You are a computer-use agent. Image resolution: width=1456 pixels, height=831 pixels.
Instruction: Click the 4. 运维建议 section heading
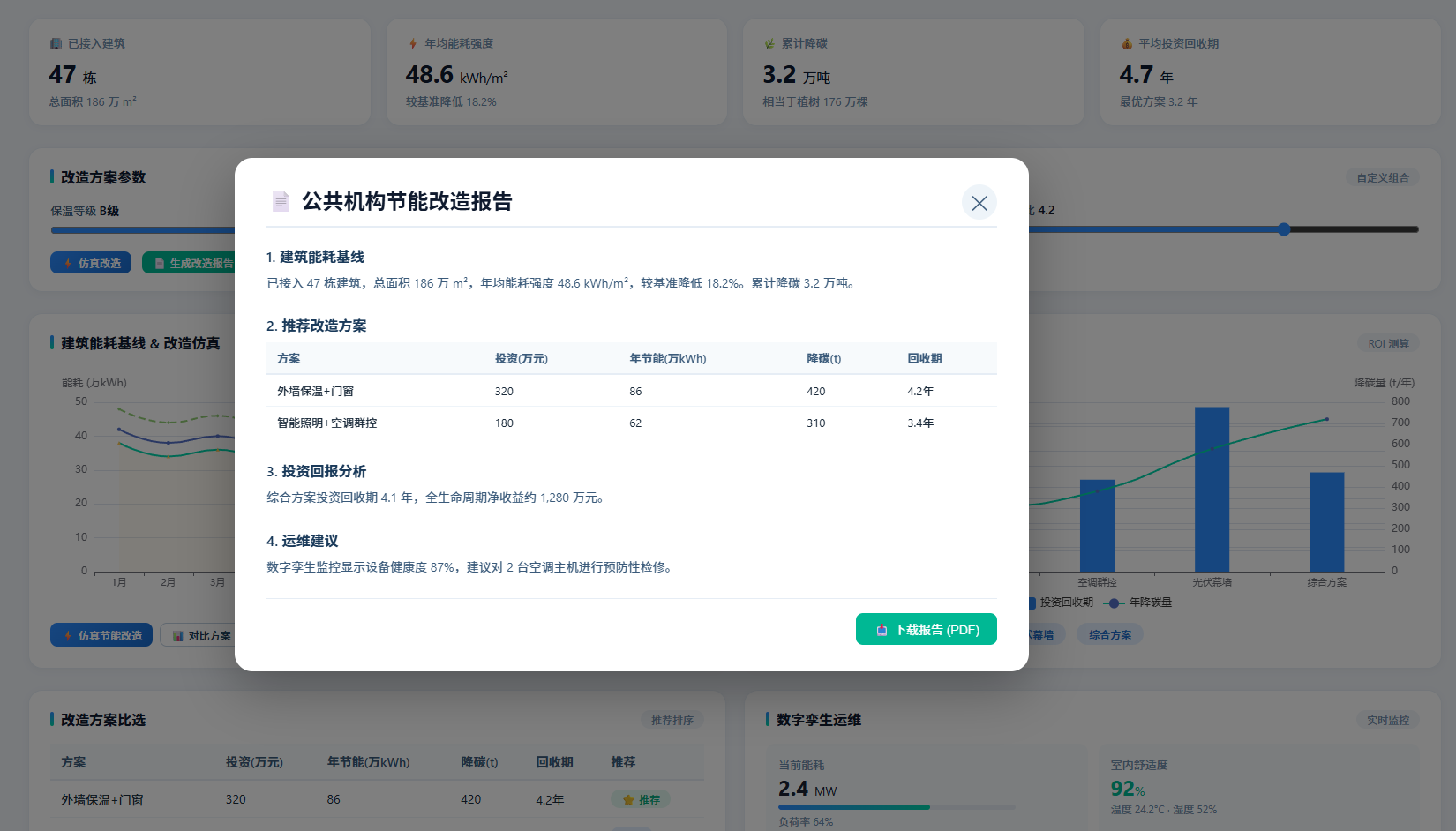302,541
